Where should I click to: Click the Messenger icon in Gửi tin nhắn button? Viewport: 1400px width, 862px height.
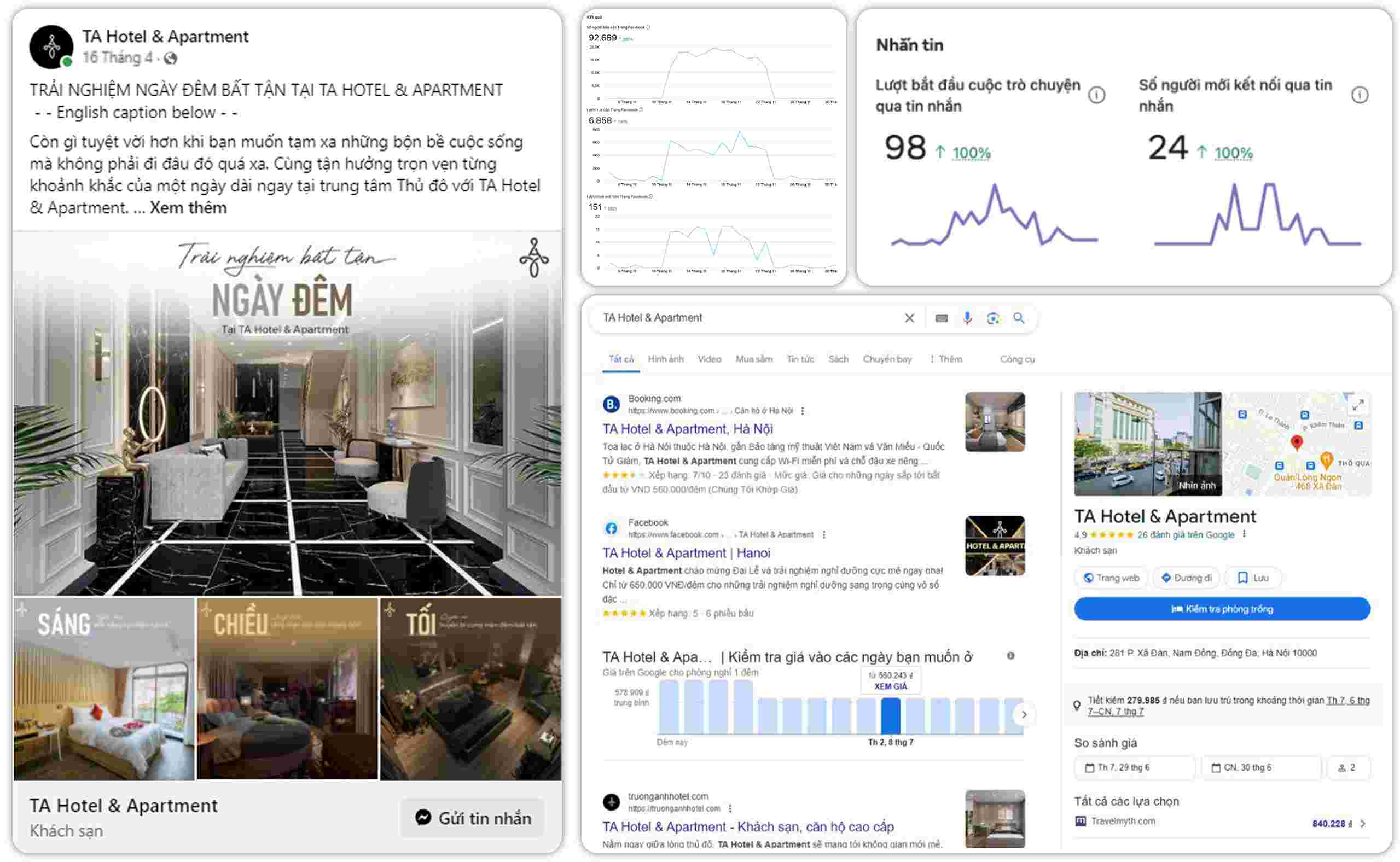[x=423, y=818]
